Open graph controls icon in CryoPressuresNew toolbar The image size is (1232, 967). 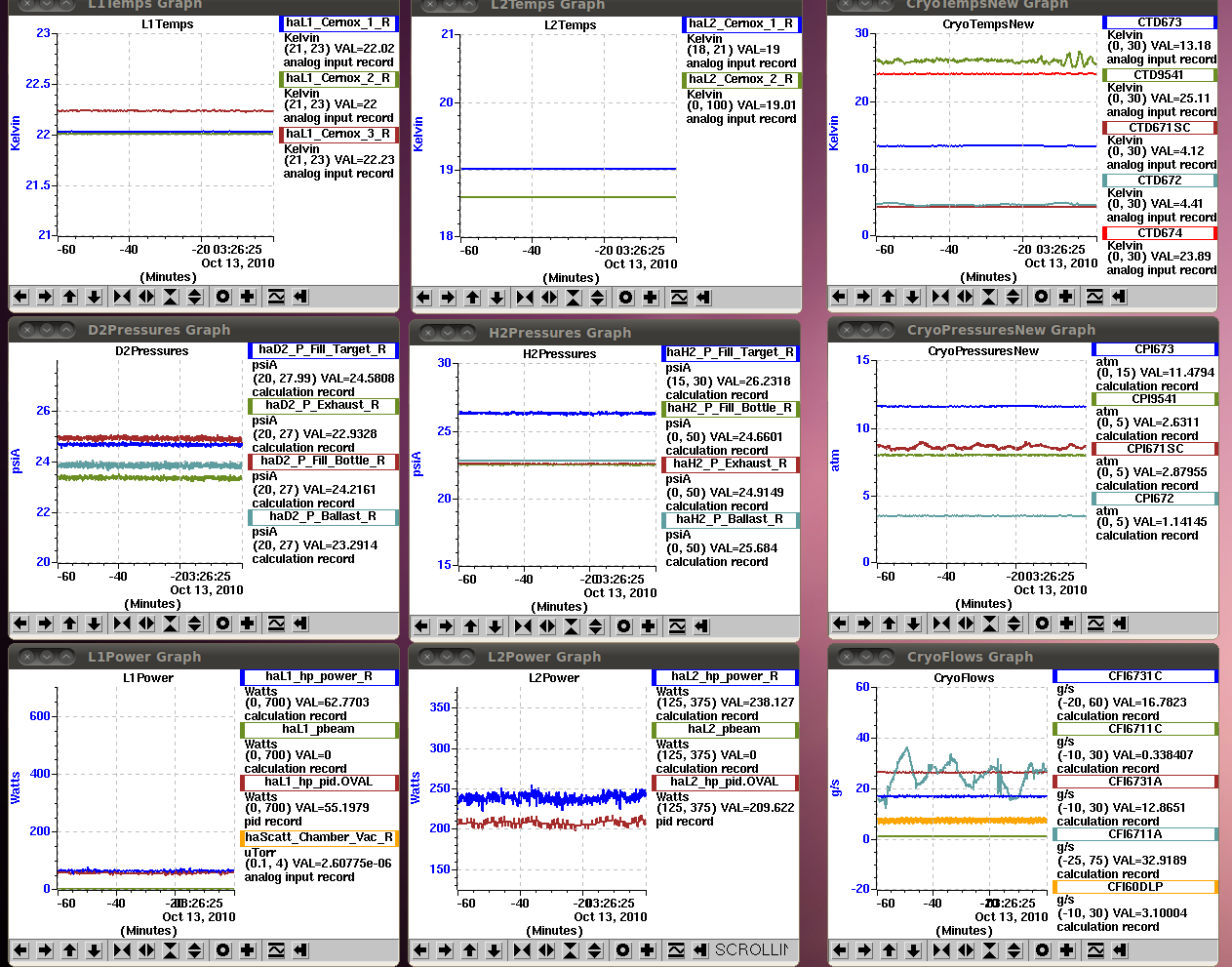click(1095, 624)
